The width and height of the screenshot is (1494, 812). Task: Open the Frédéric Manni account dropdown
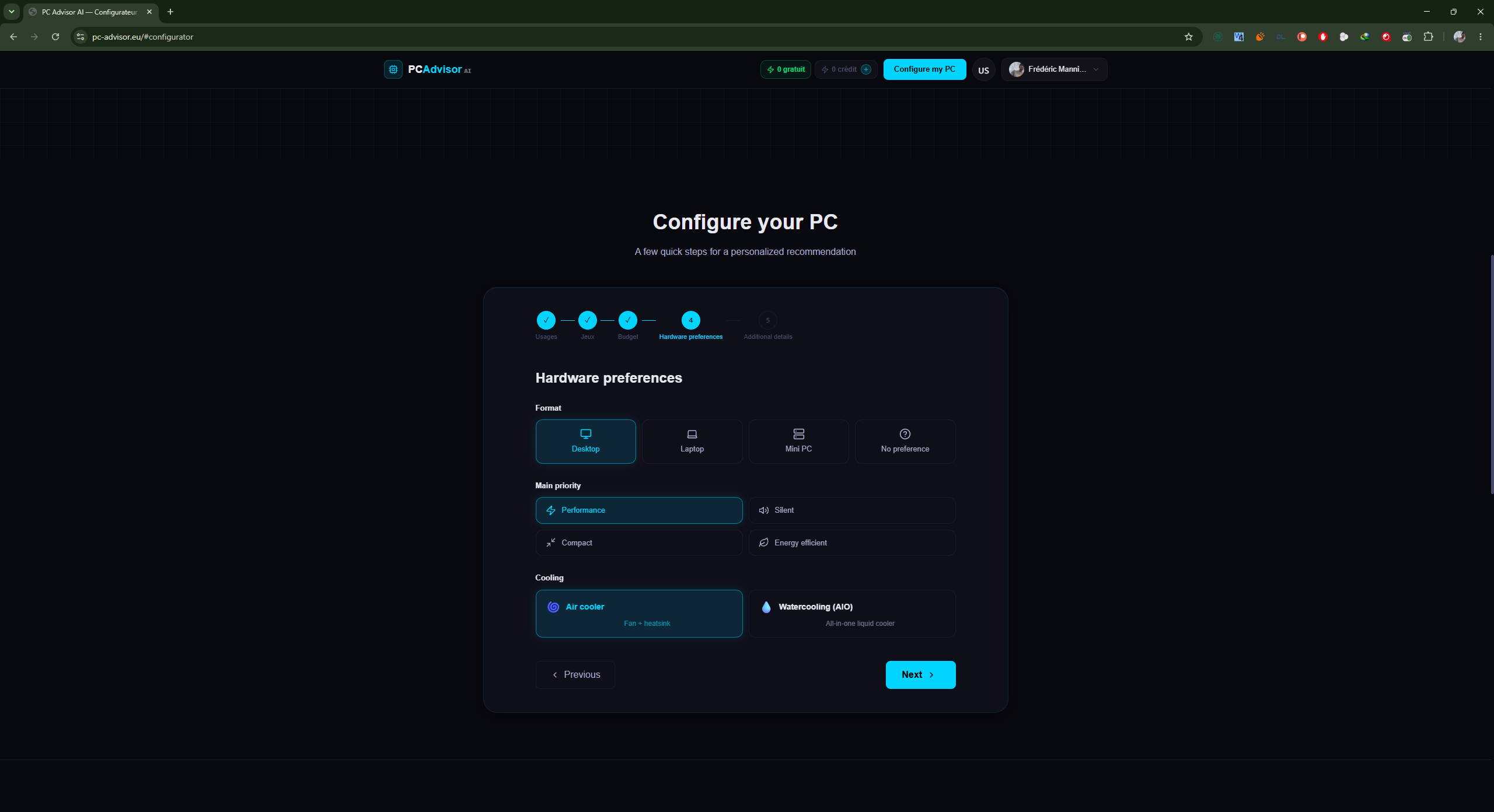(x=1054, y=69)
